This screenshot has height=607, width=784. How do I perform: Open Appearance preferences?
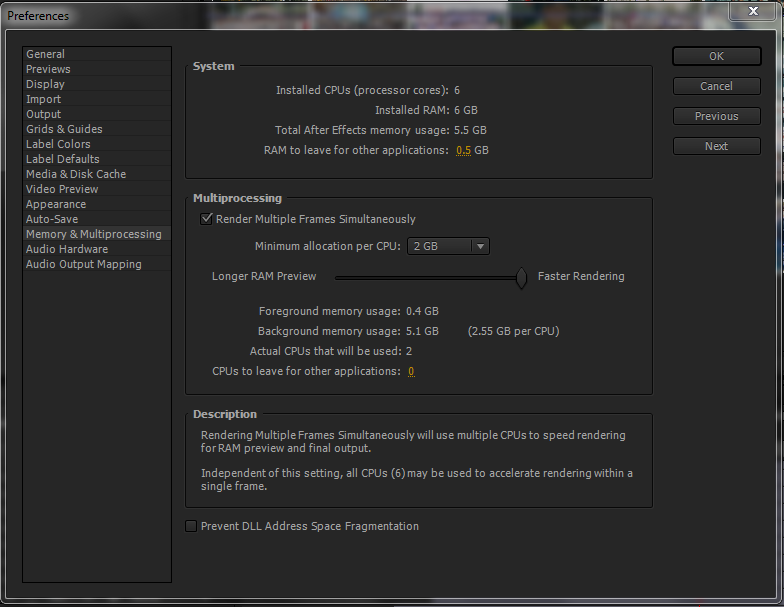tap(97, 204)
